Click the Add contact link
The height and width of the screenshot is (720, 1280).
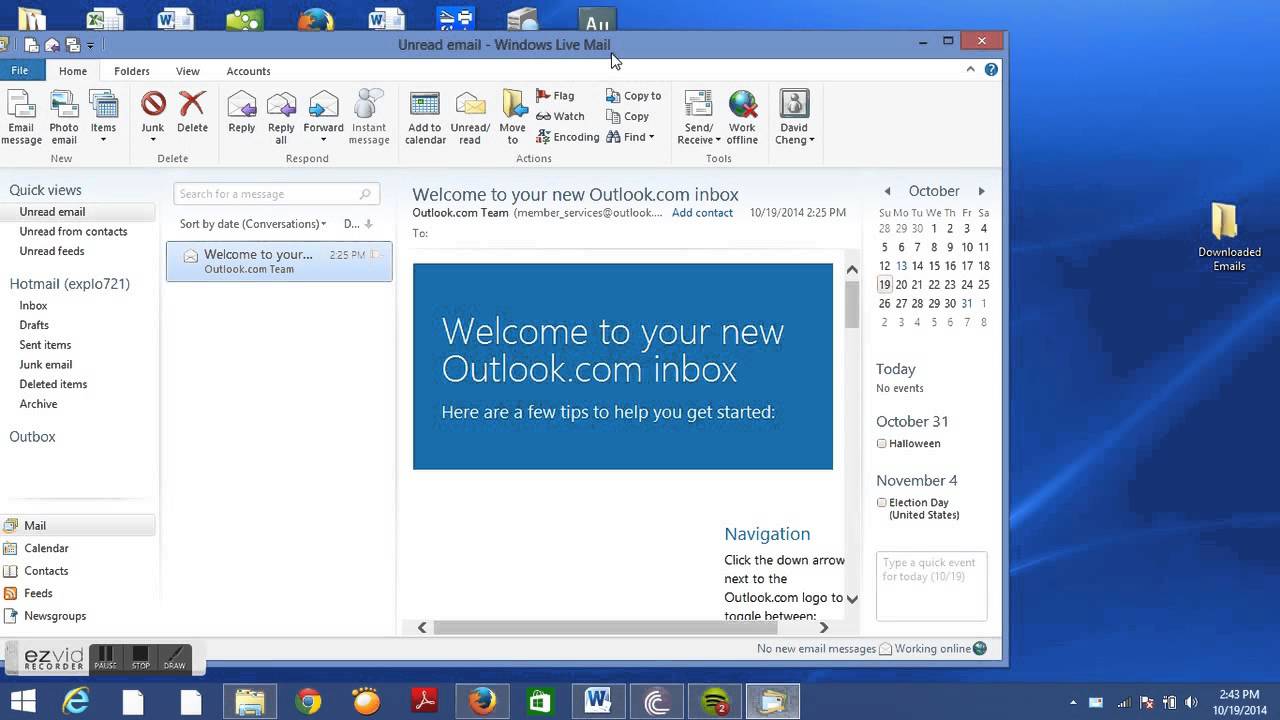702,213
